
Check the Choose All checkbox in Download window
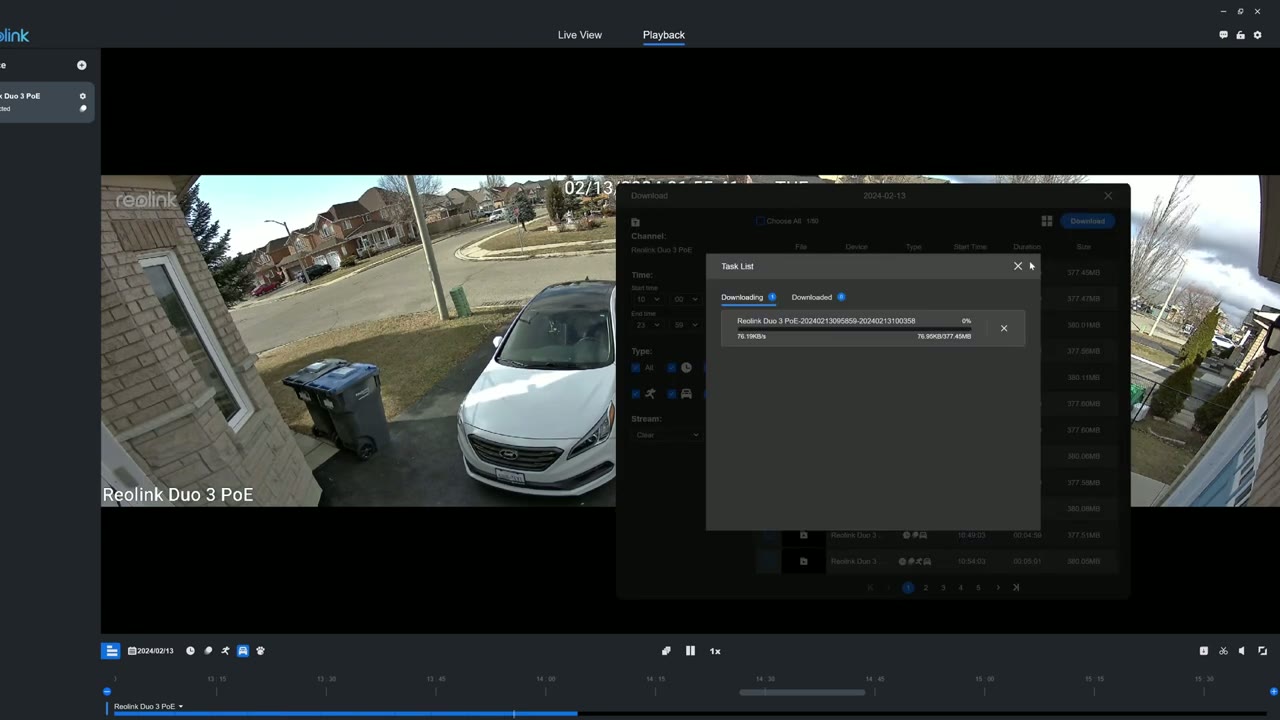click(760, 221)
